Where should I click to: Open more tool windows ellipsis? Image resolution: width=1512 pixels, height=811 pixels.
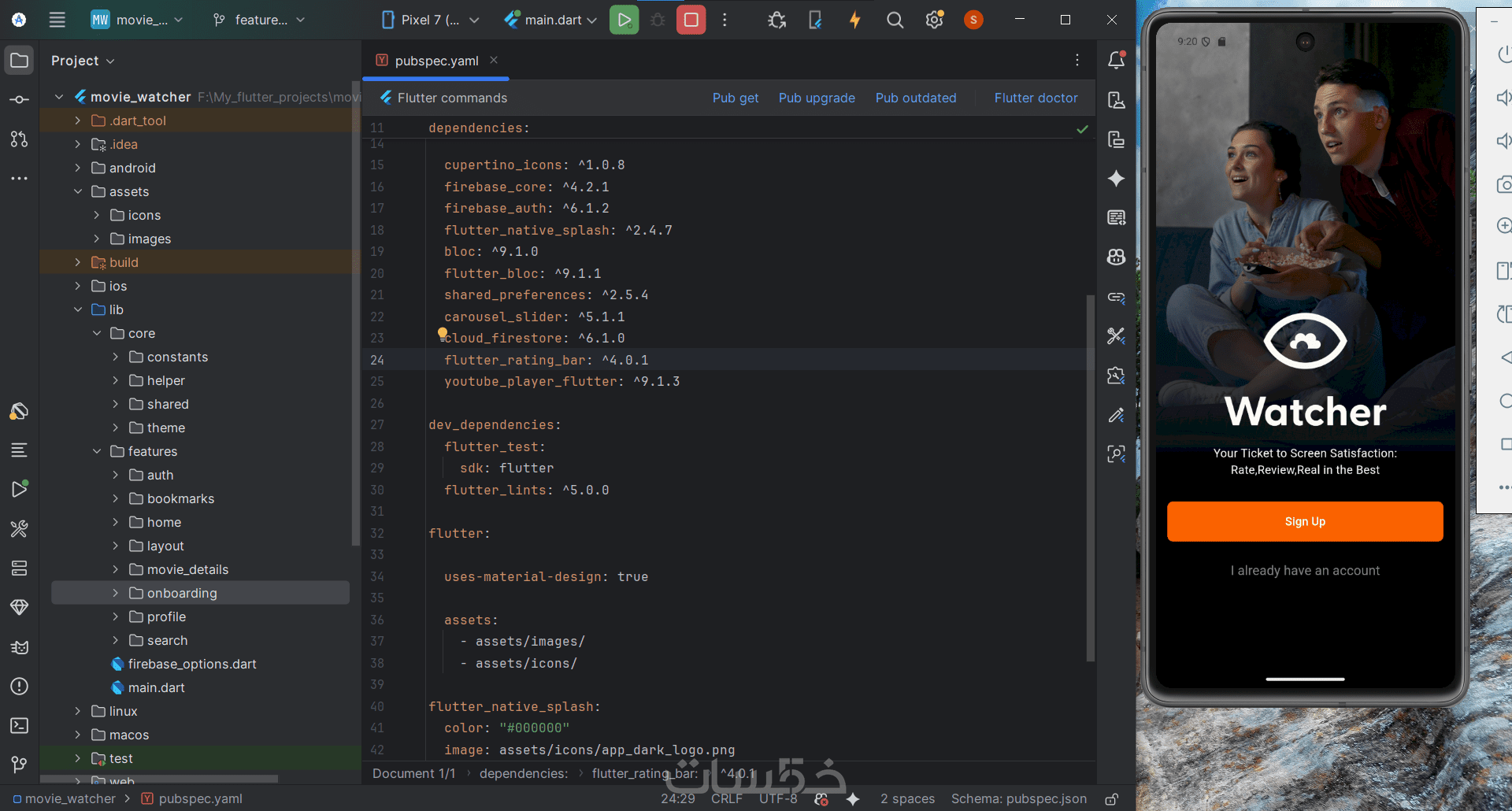tap(19, 179)
